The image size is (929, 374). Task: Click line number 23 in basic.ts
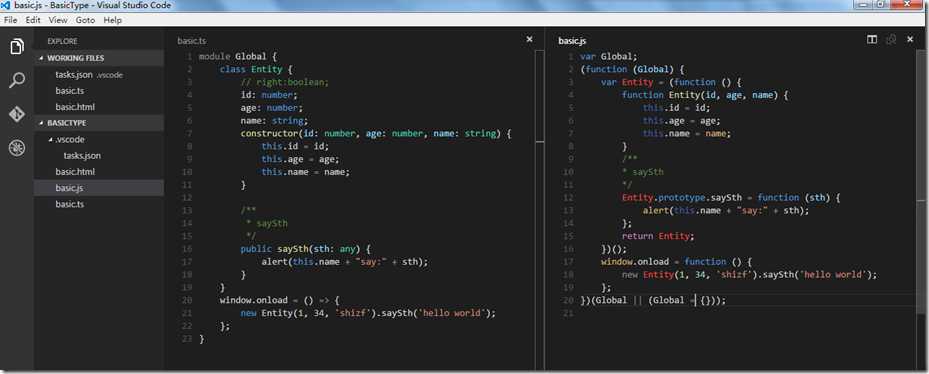(x=187, y=339)
